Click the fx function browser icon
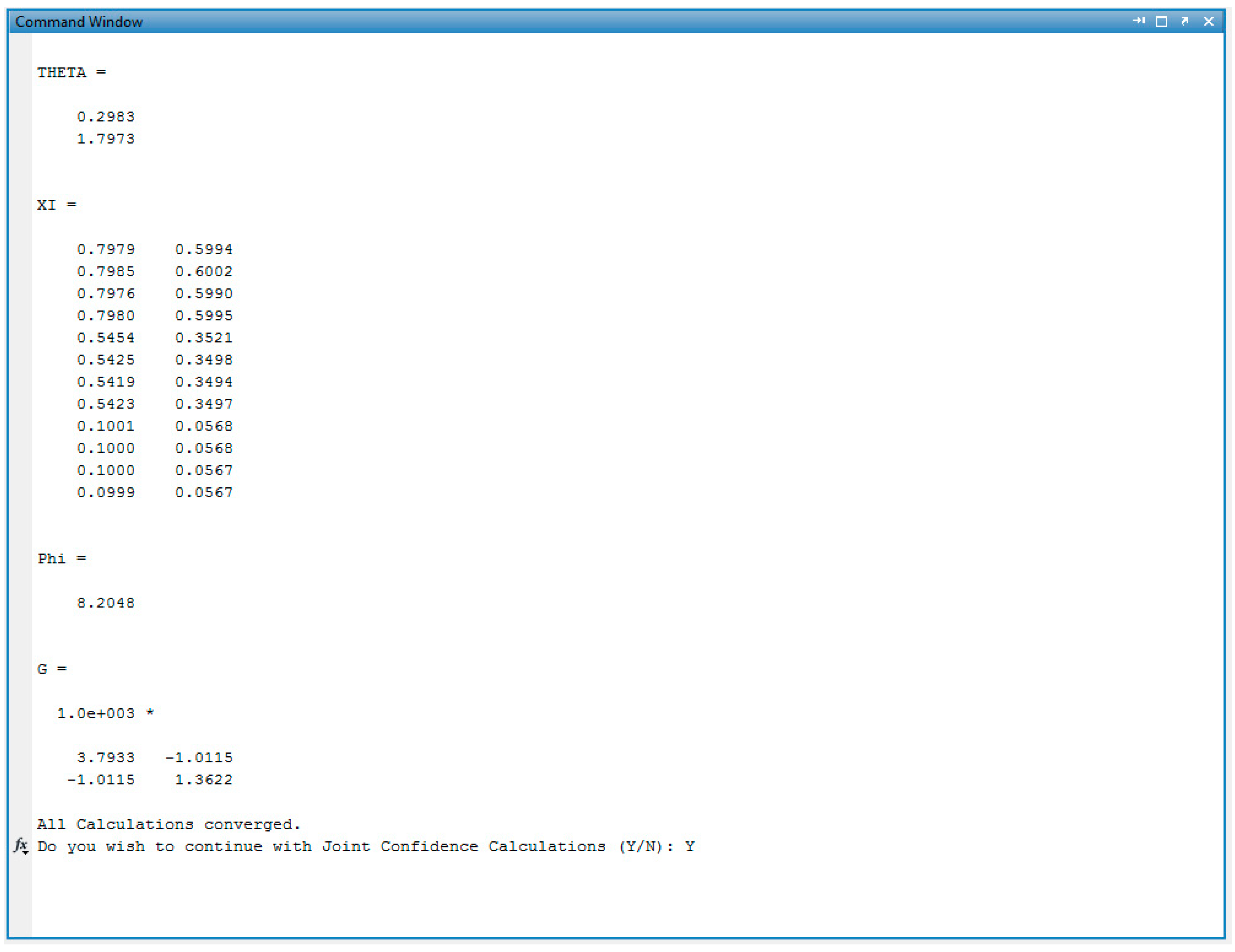 [x=20, y=845]
